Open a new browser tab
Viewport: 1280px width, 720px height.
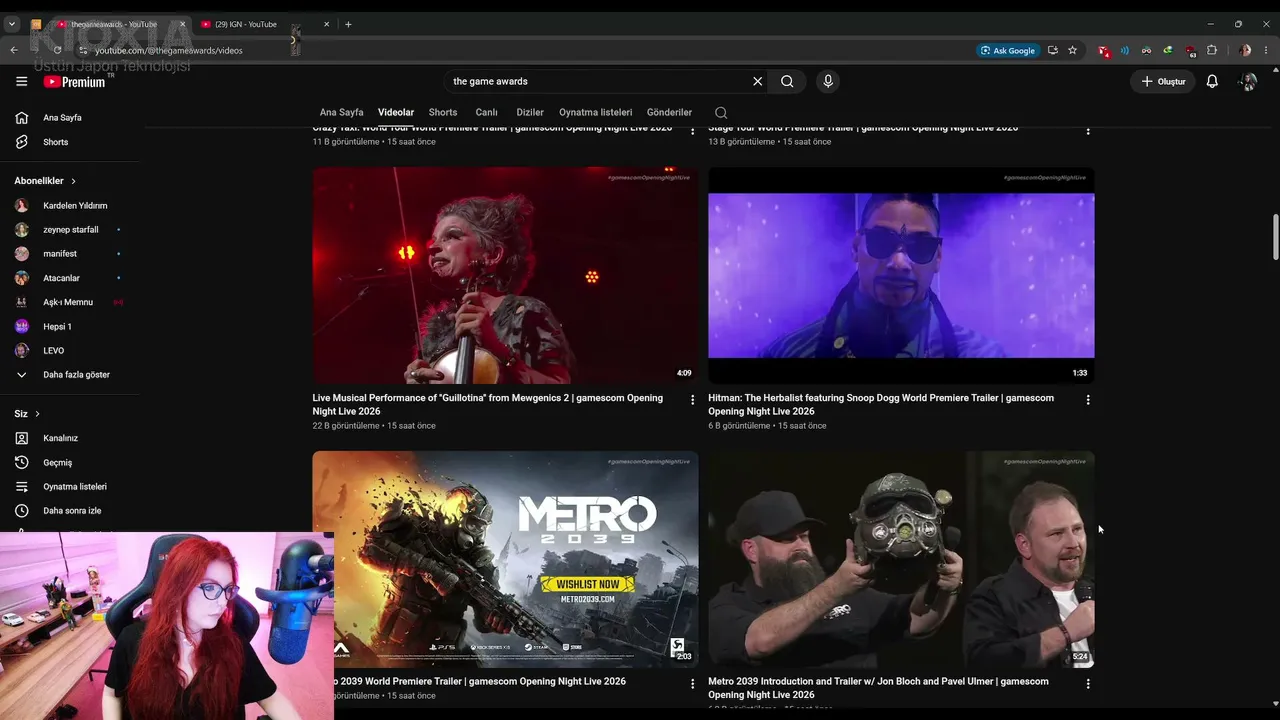(x=348, y=24)
